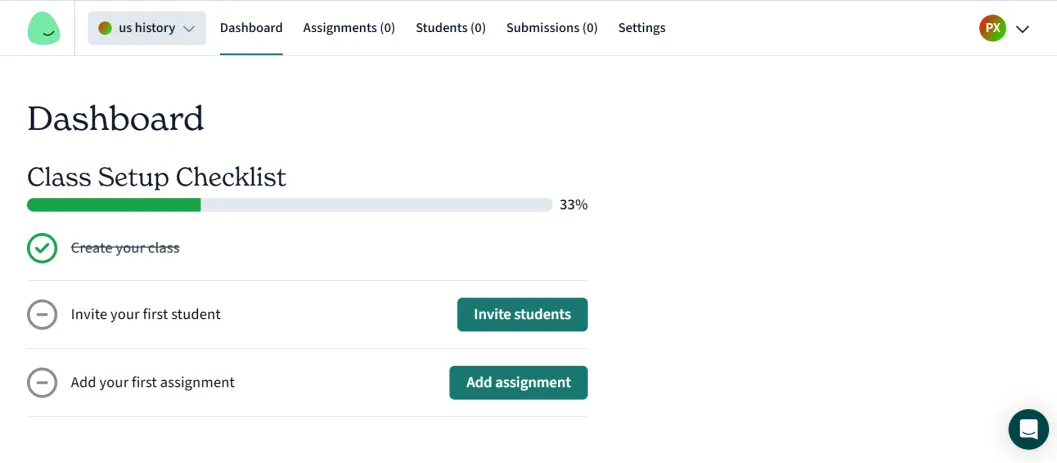Switch to the Assignments (0) tab
This screenshot has width=1057, height=463.
(349, 28)
